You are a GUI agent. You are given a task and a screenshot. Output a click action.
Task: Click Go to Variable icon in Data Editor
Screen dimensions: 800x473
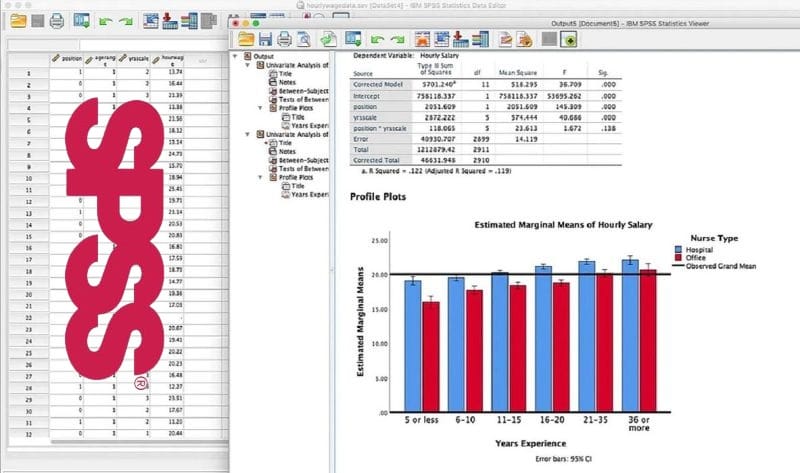click(x=170, y=21)
